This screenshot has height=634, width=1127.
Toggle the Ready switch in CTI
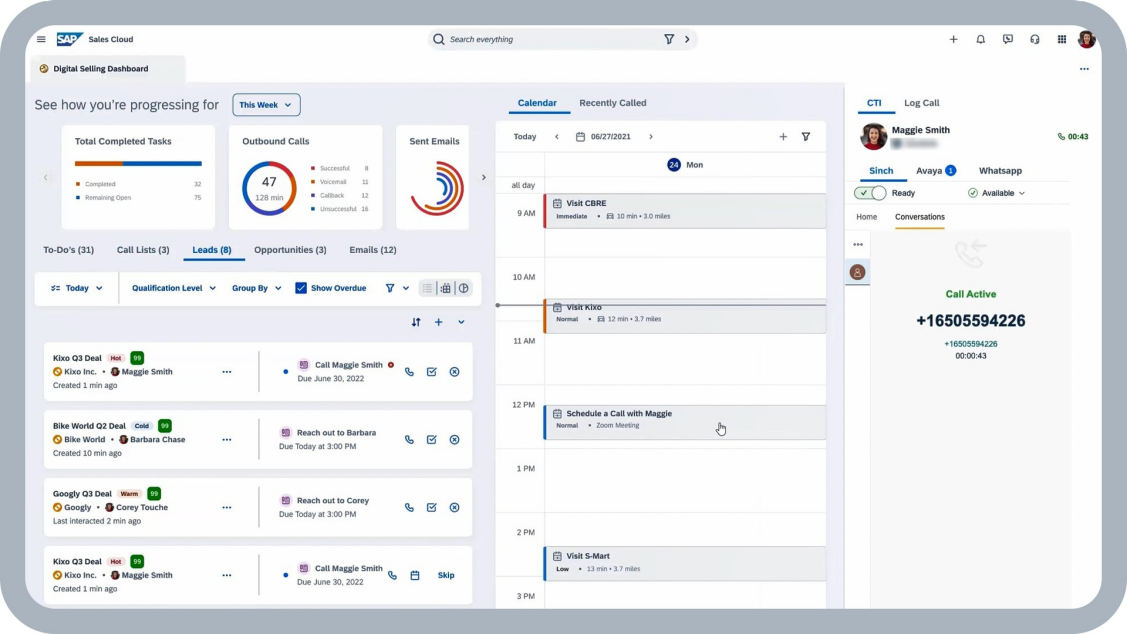(870, 193)
